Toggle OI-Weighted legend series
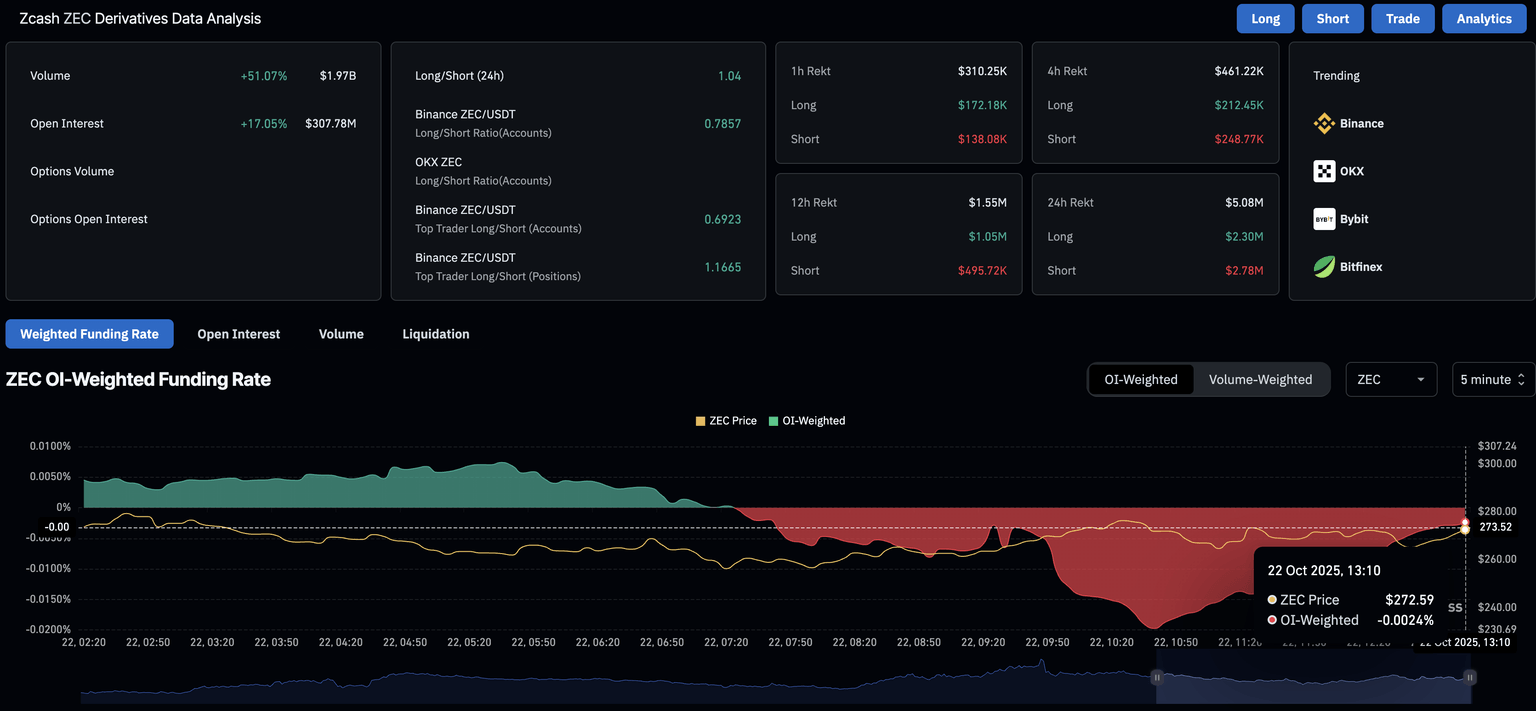 point(807,421)
